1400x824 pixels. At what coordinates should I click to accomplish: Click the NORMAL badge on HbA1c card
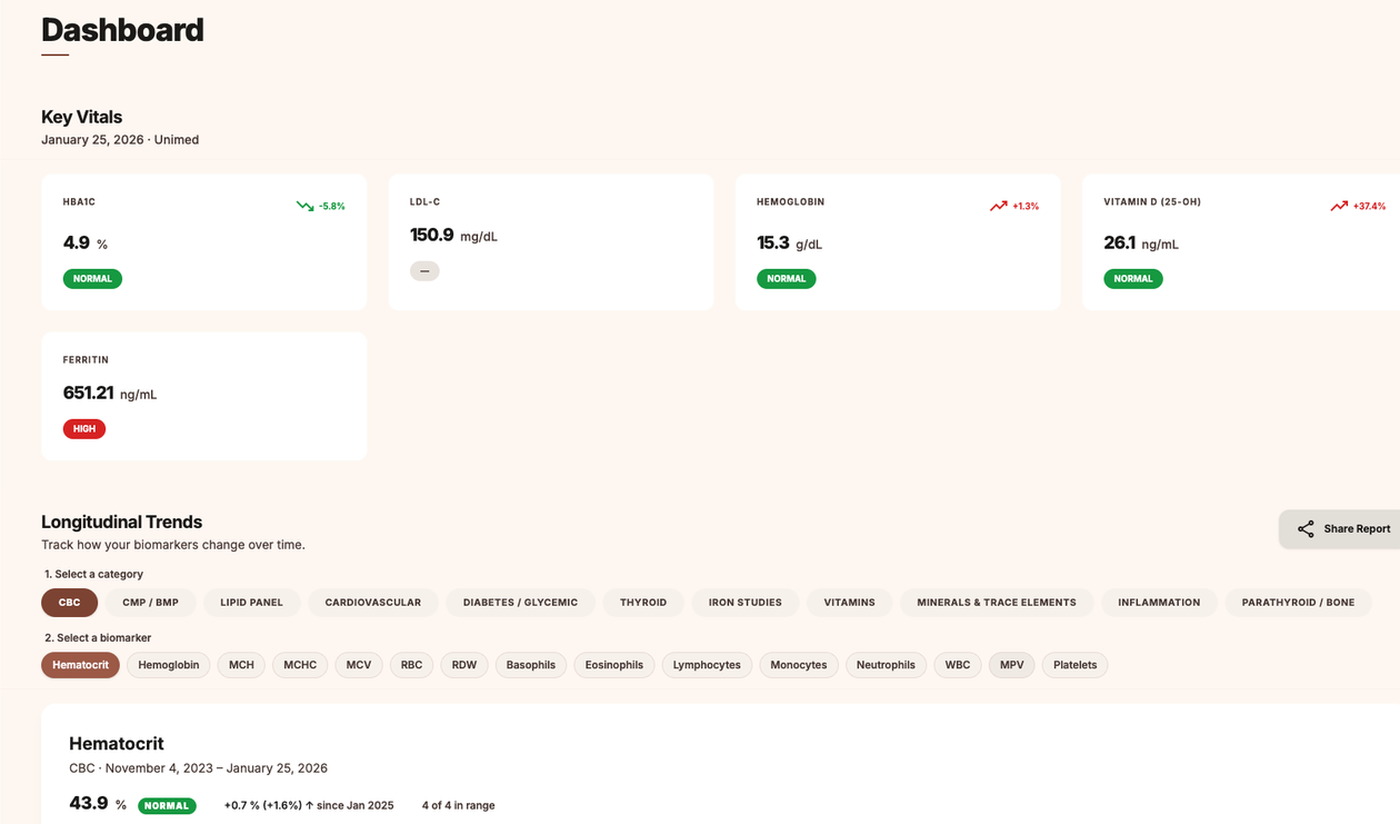pyautogui.click(x=92, y=279)
